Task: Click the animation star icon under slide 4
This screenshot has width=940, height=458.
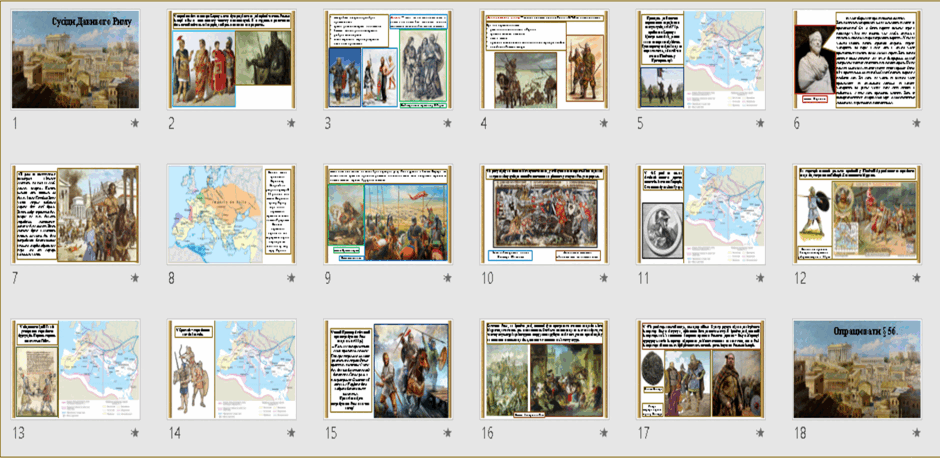Action: tap(604, 123)
